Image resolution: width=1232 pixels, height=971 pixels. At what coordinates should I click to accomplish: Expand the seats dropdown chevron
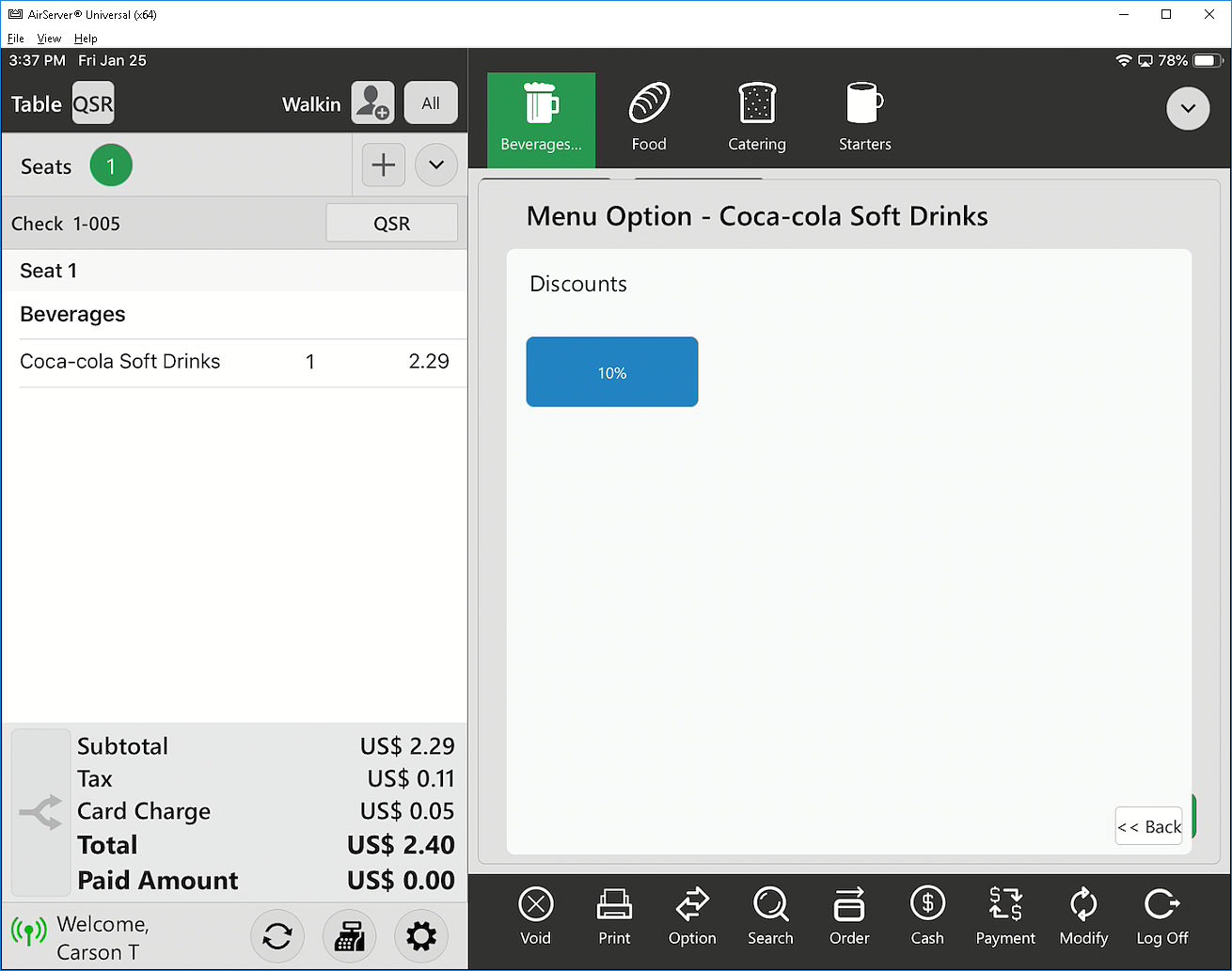pos(436,165)
